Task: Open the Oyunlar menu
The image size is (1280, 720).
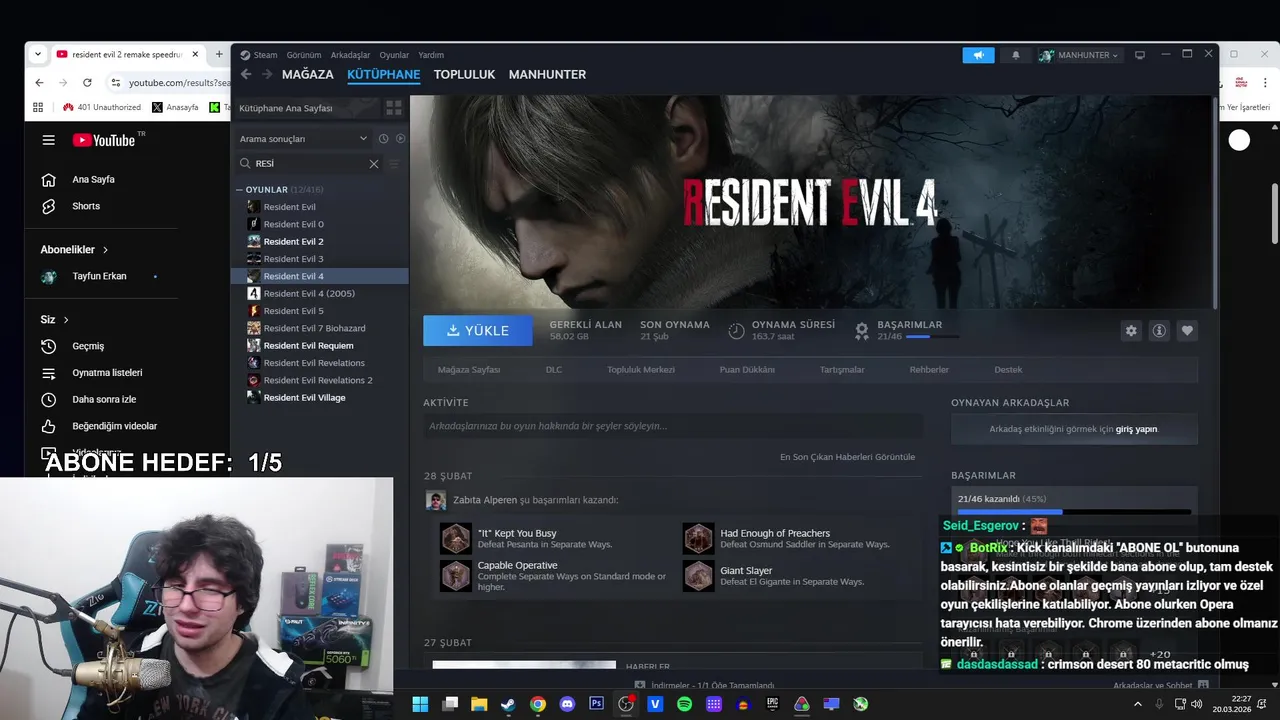Action: (394, 55)
